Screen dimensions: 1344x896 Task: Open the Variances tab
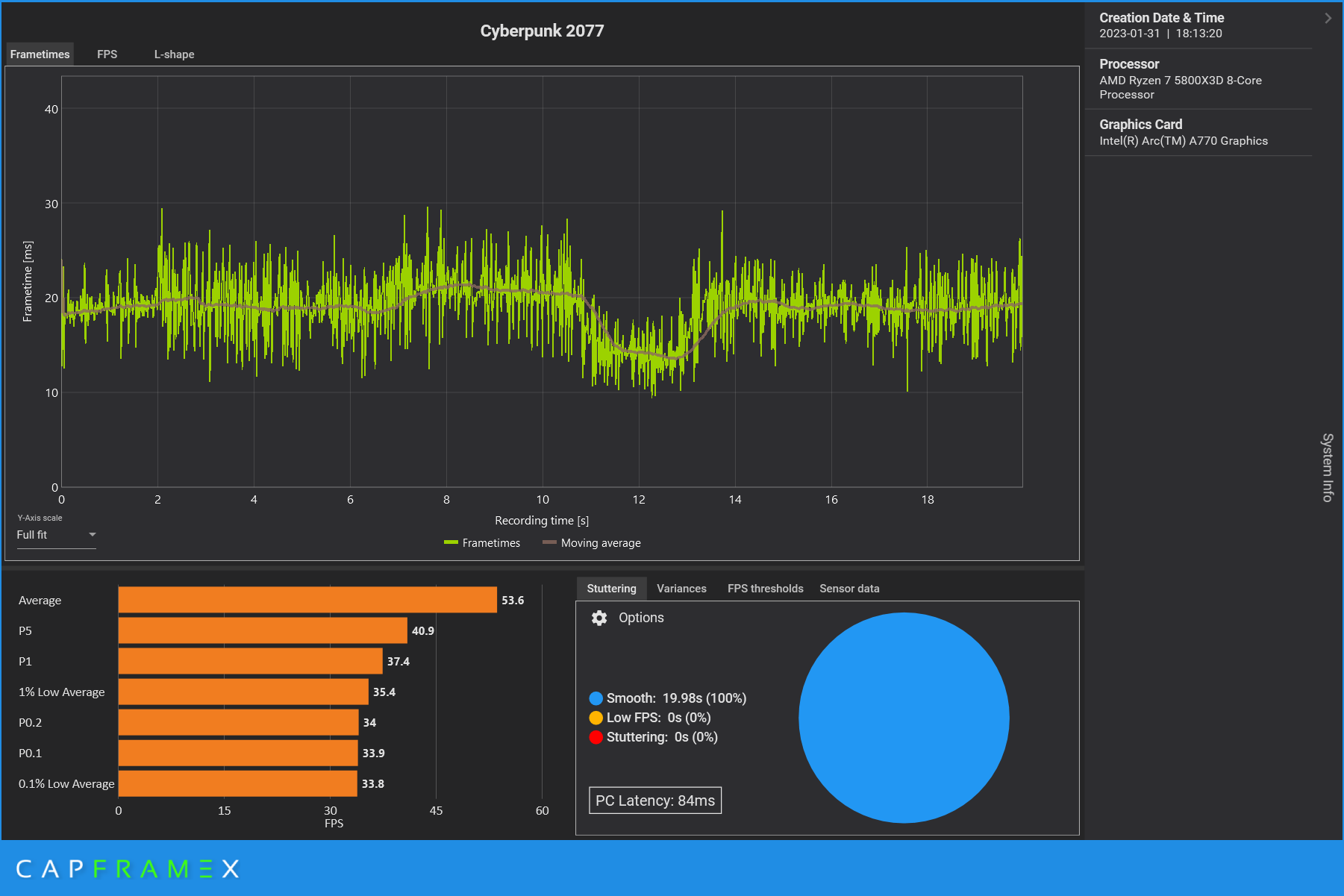pyautogui.click(x=681, y=589)
